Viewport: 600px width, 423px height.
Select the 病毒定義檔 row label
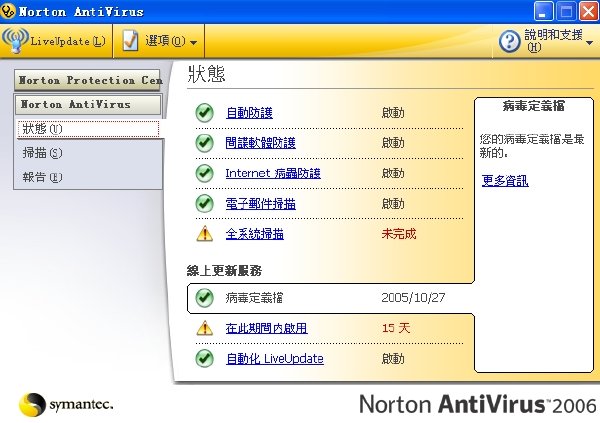(254, 297)
